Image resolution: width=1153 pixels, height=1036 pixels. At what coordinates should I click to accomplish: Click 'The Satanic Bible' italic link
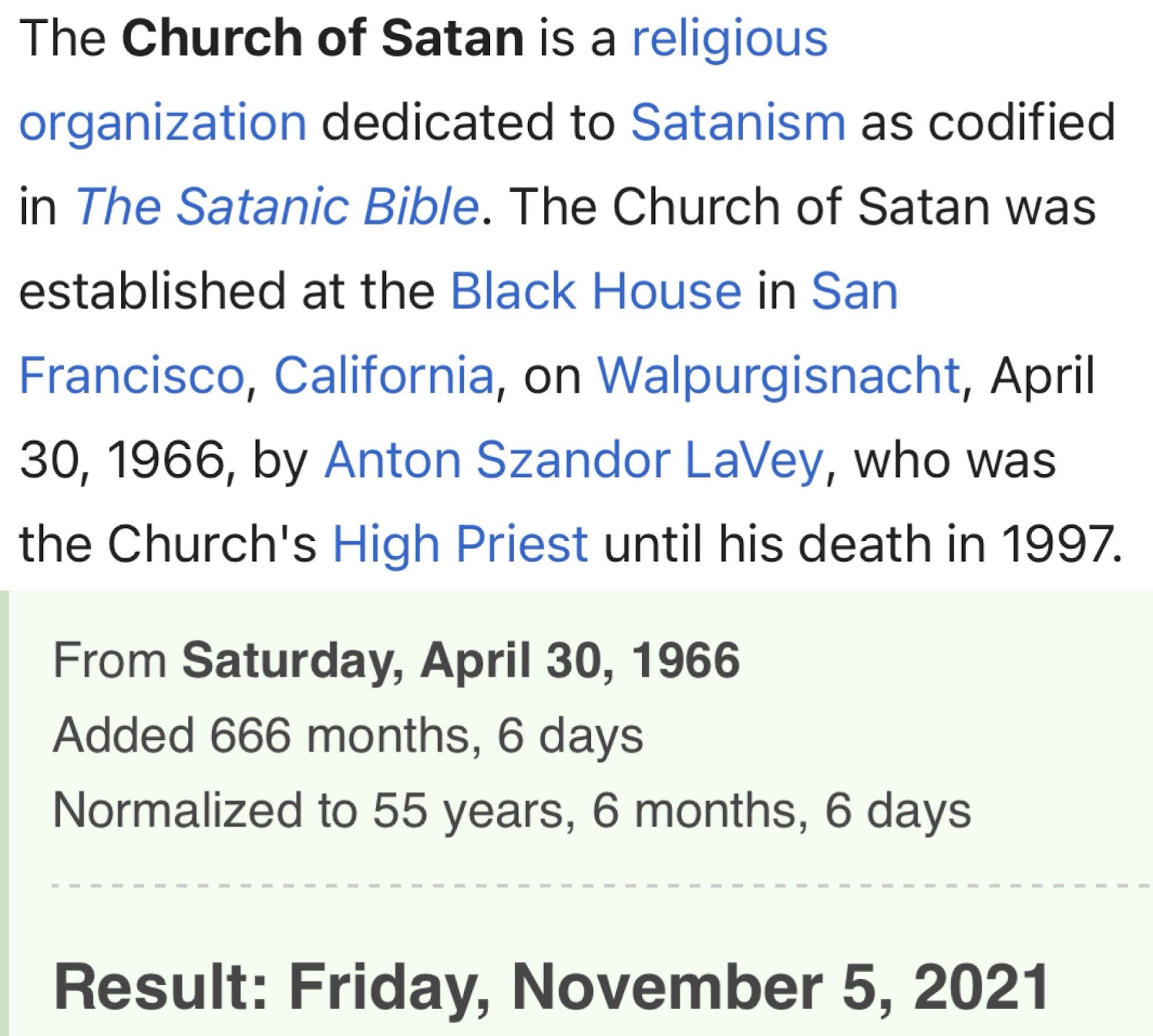coord(277,207)
